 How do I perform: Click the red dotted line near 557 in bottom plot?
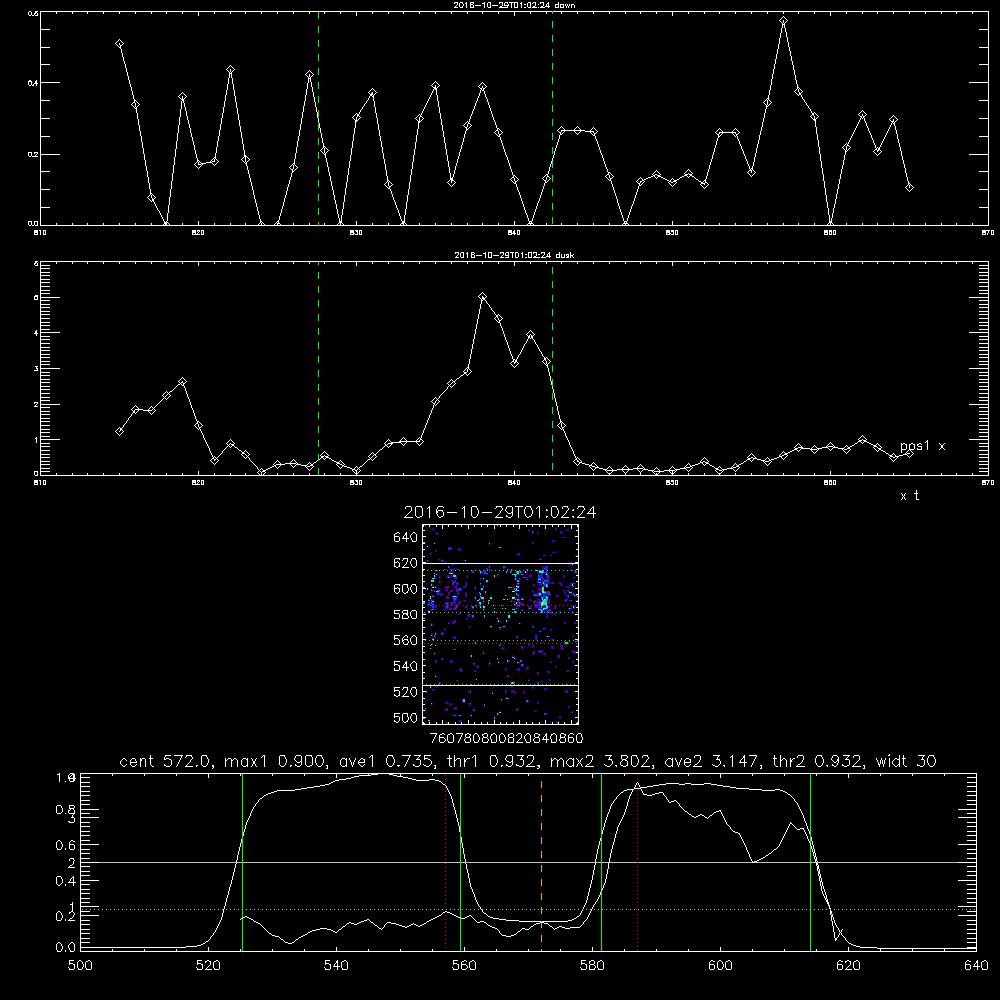(x=446, y=861)
